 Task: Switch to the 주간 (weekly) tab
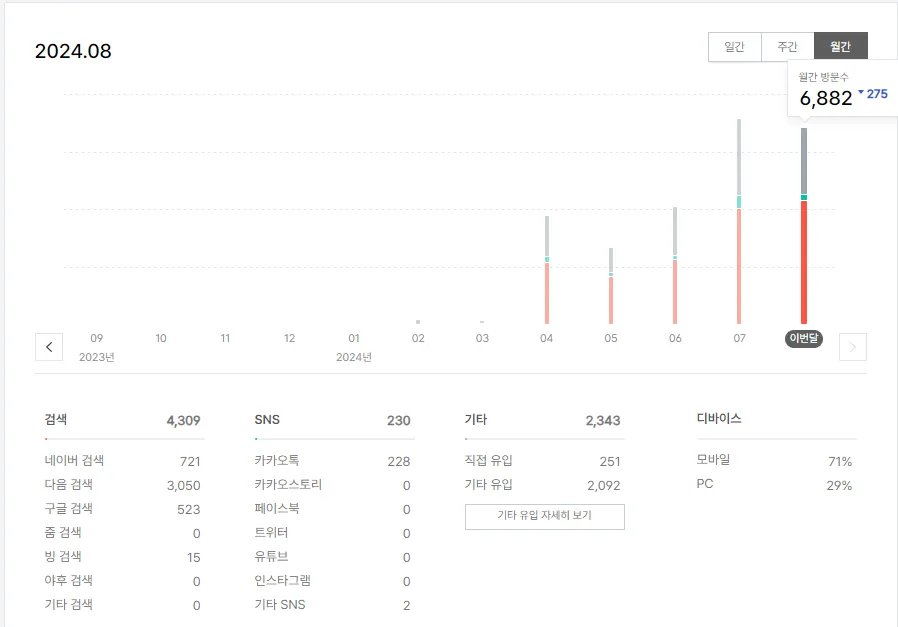(x=787, y=46)
